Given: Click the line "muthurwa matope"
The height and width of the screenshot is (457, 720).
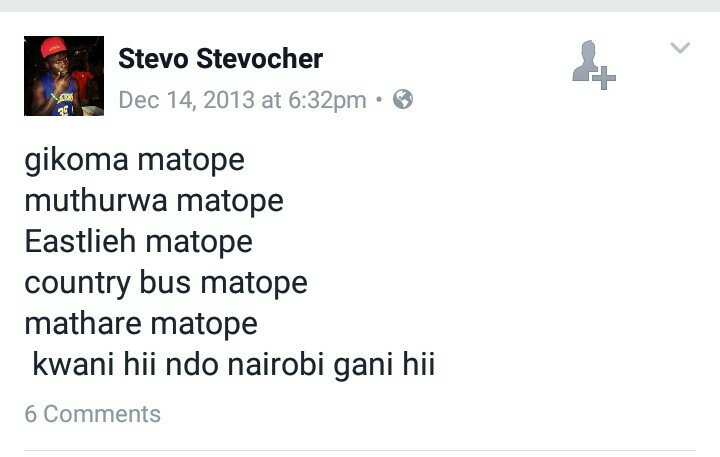Looking at the screenshot, I should (x=154, y=201).
